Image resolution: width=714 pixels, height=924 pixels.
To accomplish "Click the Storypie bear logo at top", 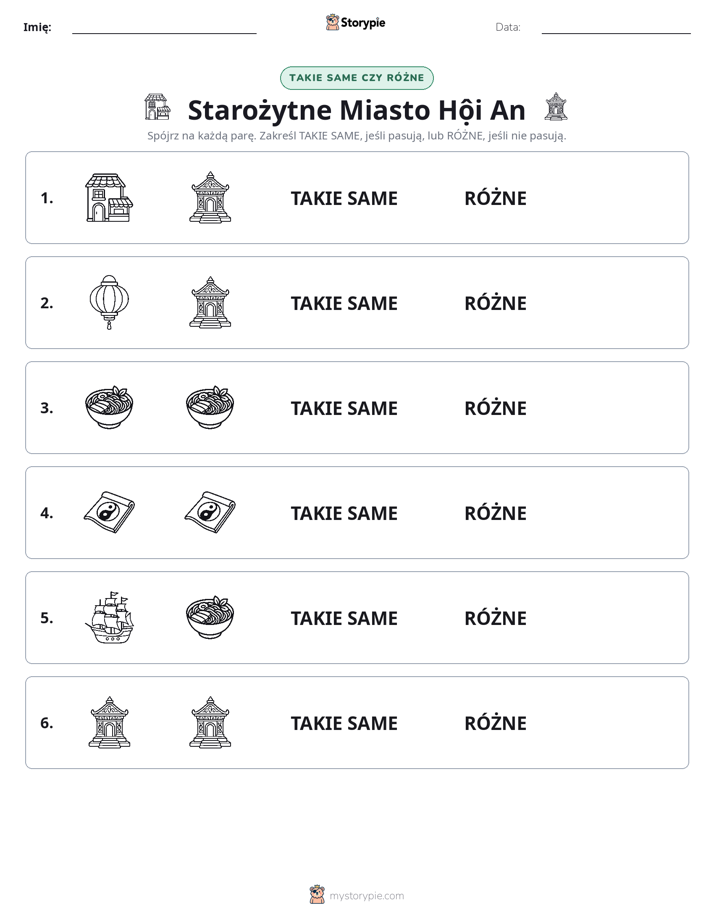I will 333,22.
